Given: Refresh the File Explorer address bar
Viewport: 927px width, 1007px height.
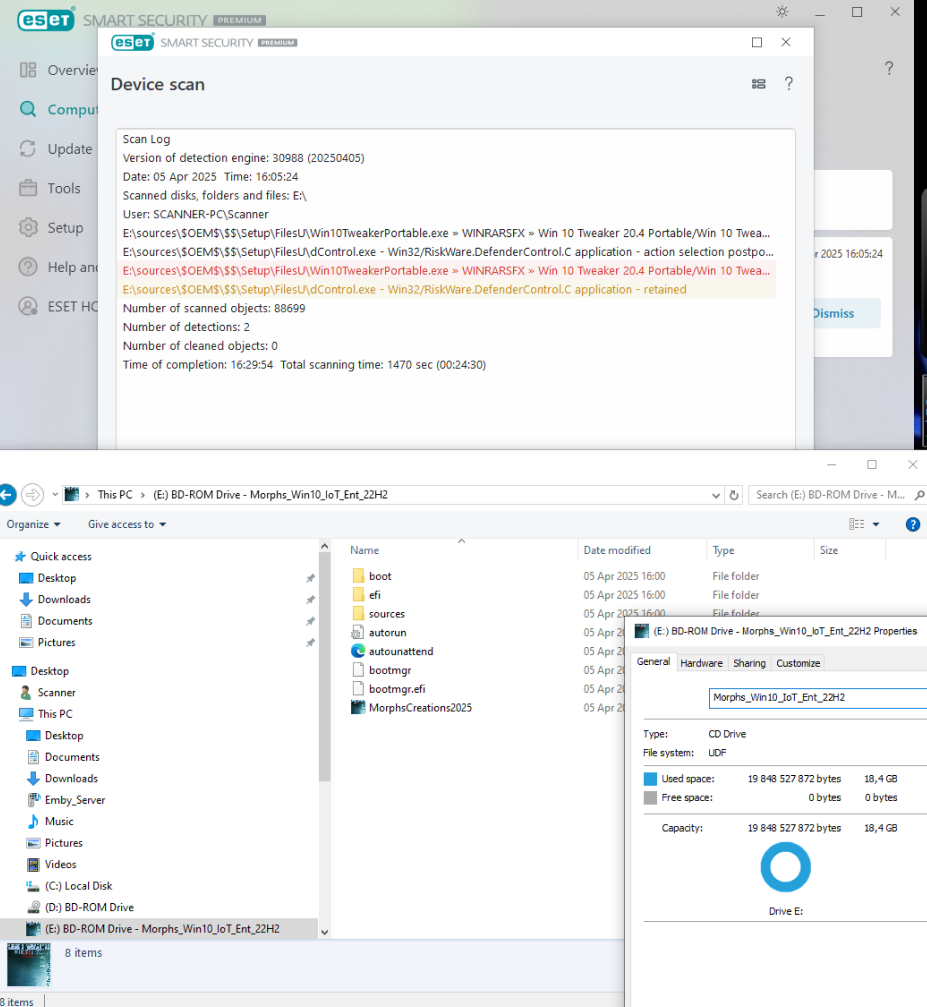Looking at the screenshot, I should coord(734,495).
